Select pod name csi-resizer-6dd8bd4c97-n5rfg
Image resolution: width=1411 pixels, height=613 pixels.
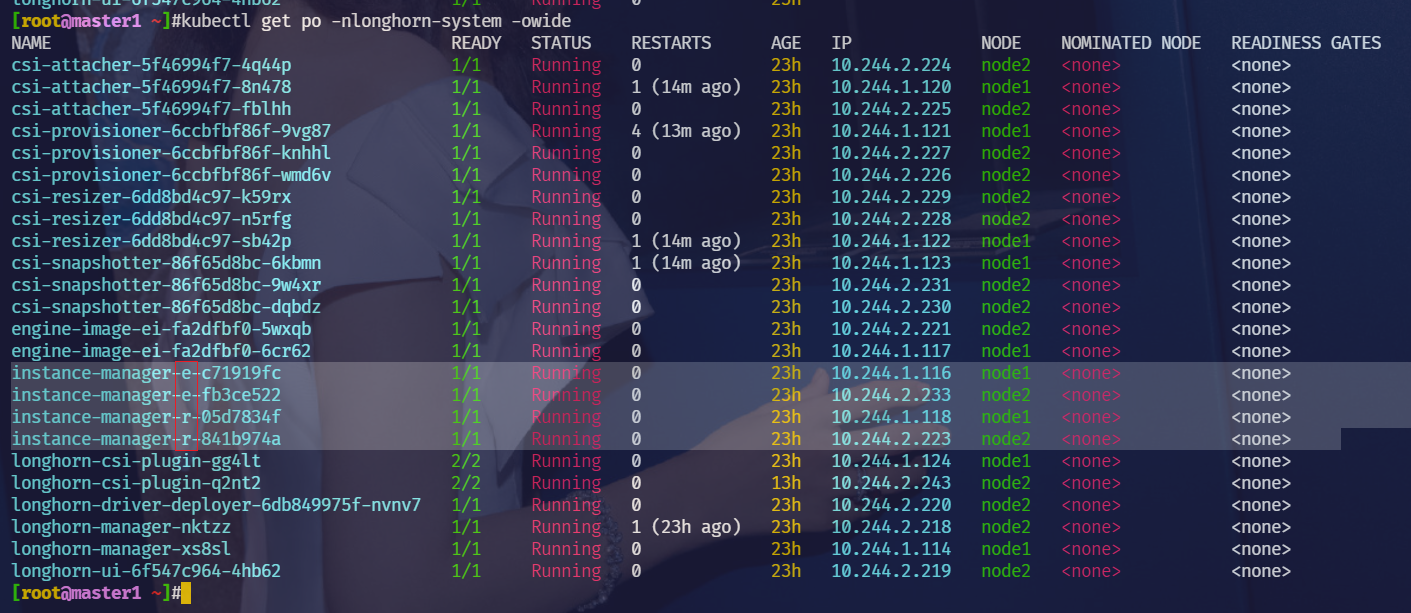click(x=151, y=219)
